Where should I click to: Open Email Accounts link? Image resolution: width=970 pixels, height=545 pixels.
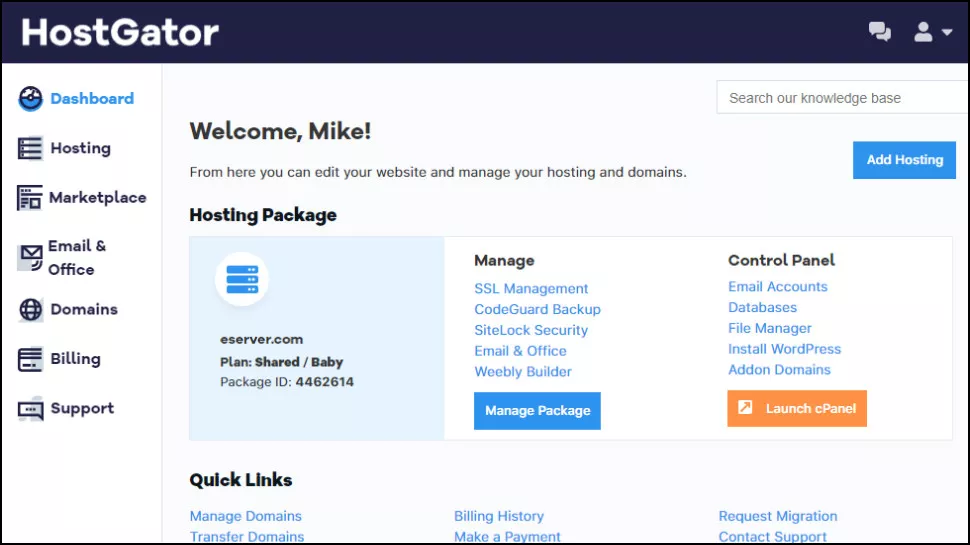[778, 286]
